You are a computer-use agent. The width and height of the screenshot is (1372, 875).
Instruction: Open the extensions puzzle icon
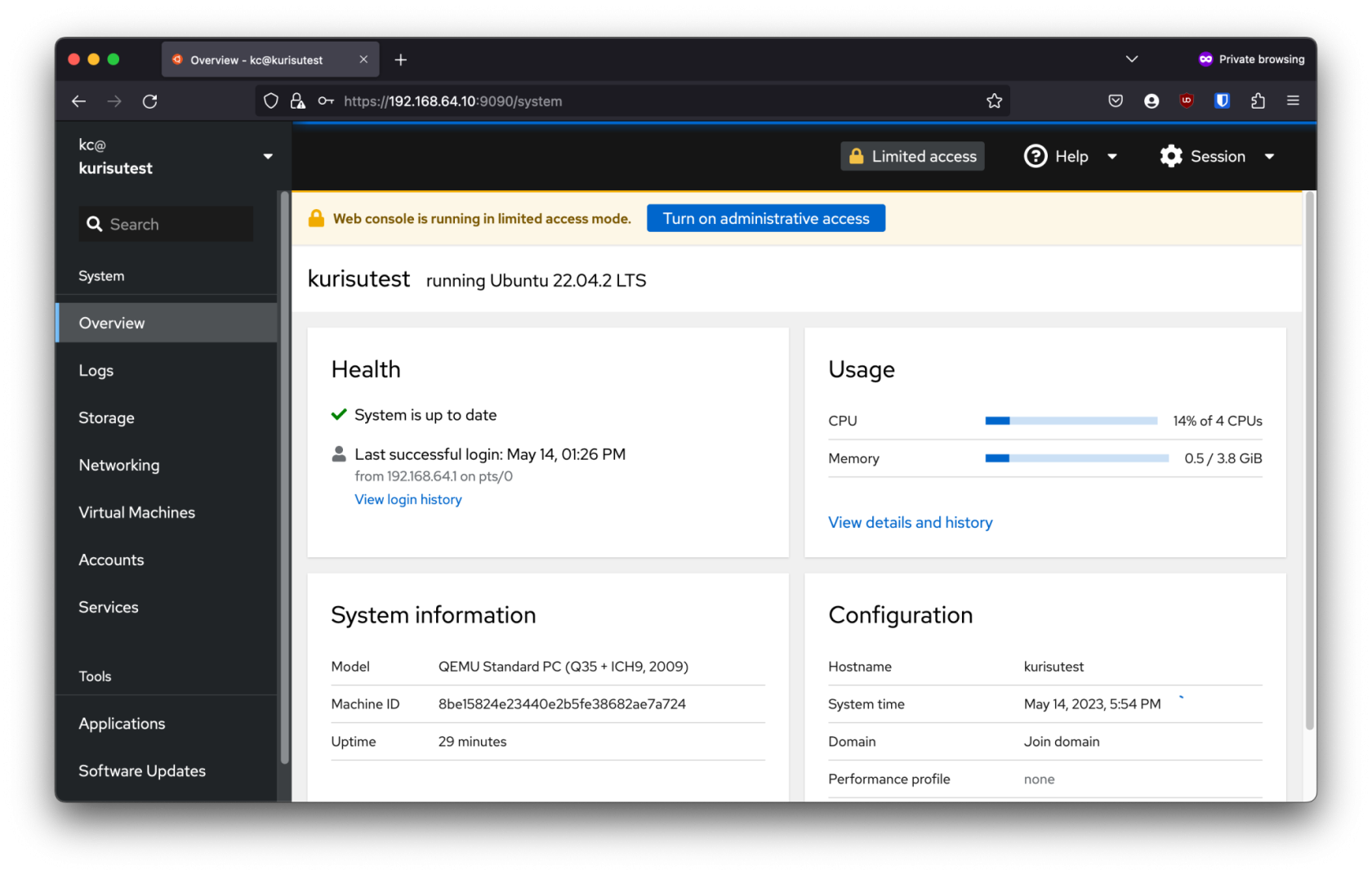point(1258,101)
